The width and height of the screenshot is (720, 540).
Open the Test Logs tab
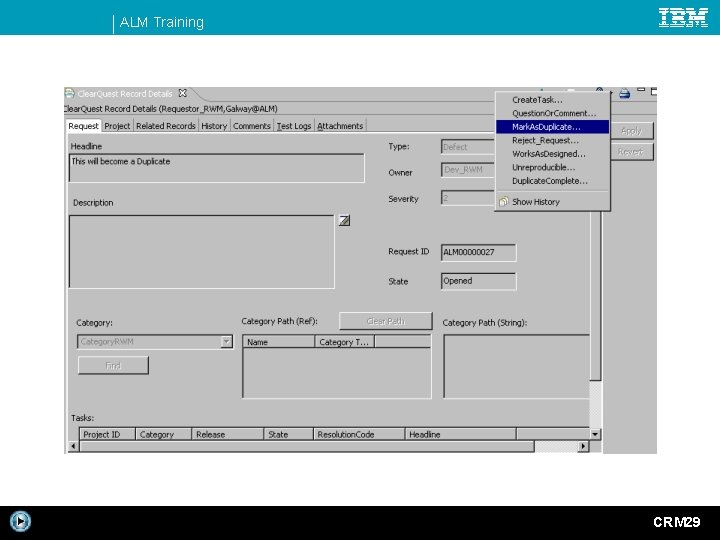294,126
